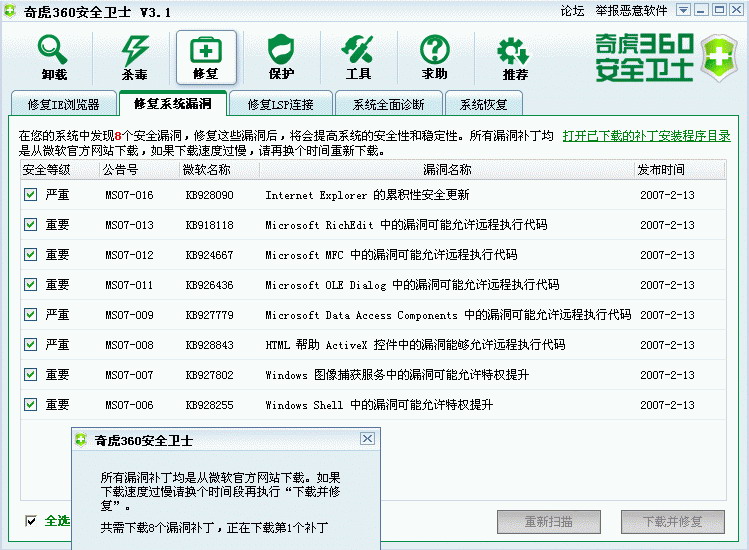749x550 pixels.
Task: Sort by 安全等级 column header
Action: coord(60,170)
